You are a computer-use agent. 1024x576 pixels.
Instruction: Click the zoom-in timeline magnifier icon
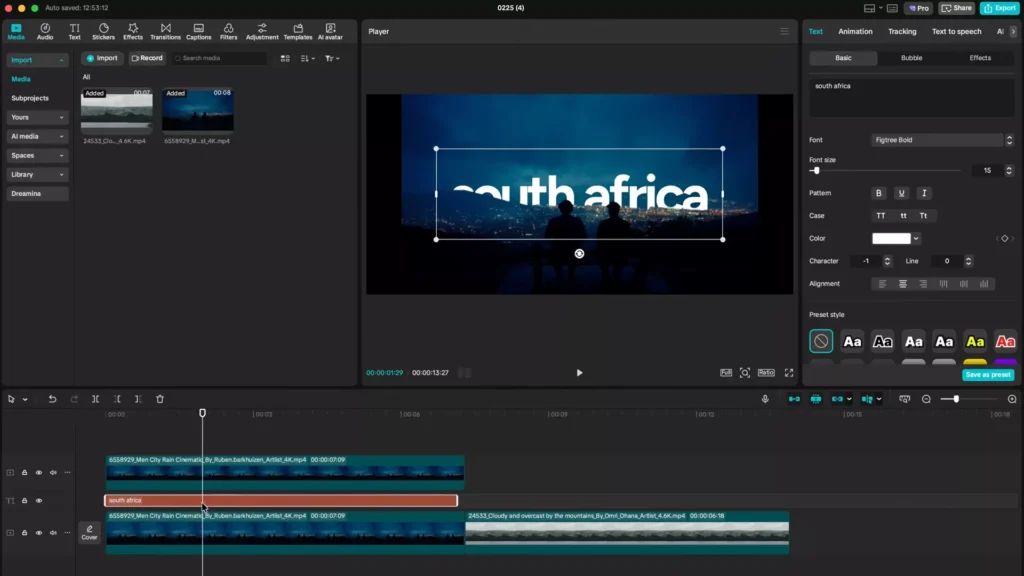point(1012,399)
